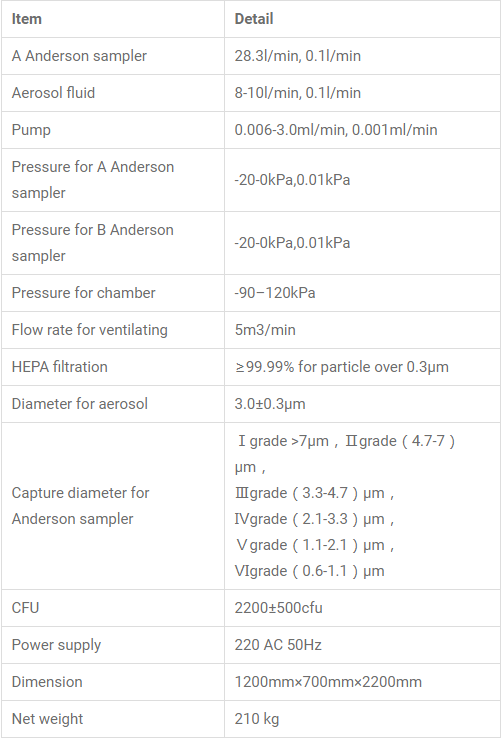Click the Item column header

(x=27, y=19)
